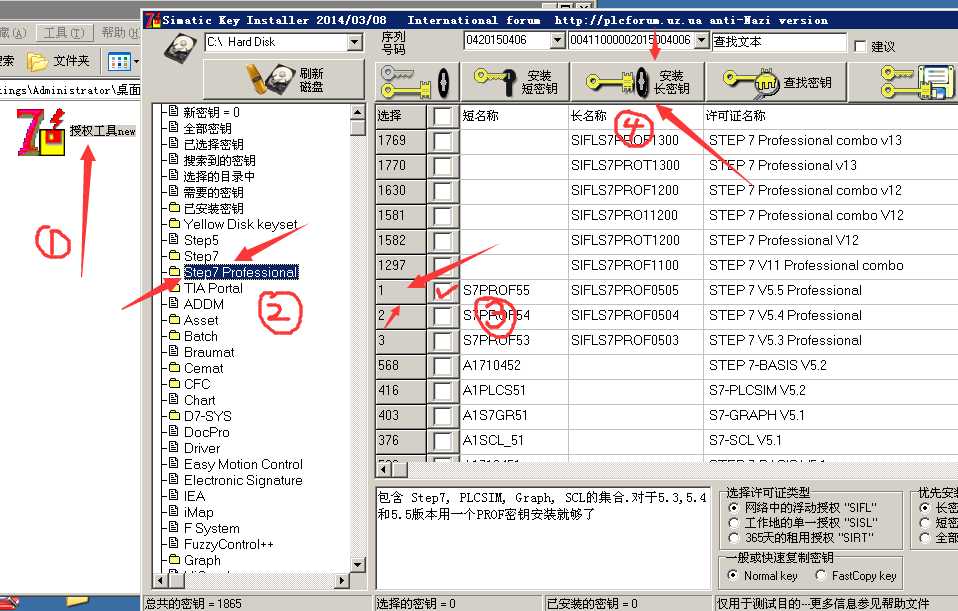Click the Easy Motion Control document icon
This screenshot has width=958, height=611.
[174, 463]
